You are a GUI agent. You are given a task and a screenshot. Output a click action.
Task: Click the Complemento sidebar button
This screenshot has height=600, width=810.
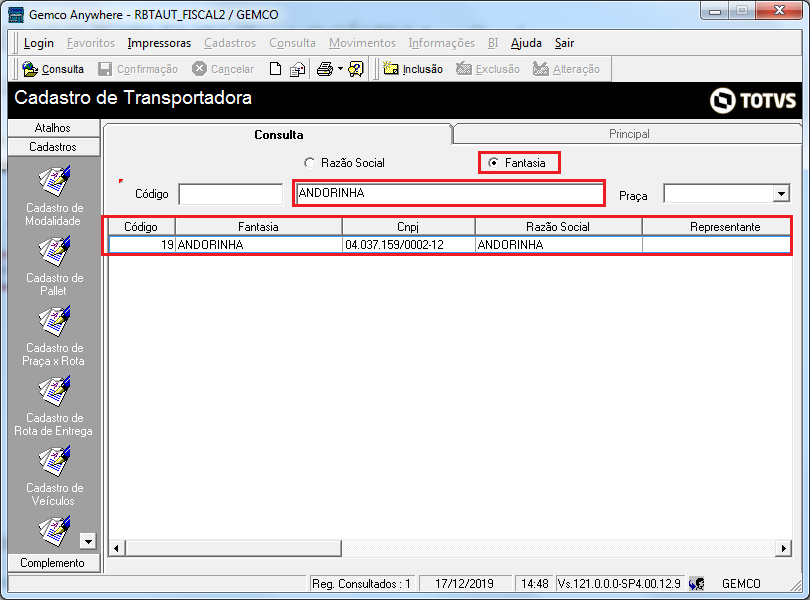(54, 563)
